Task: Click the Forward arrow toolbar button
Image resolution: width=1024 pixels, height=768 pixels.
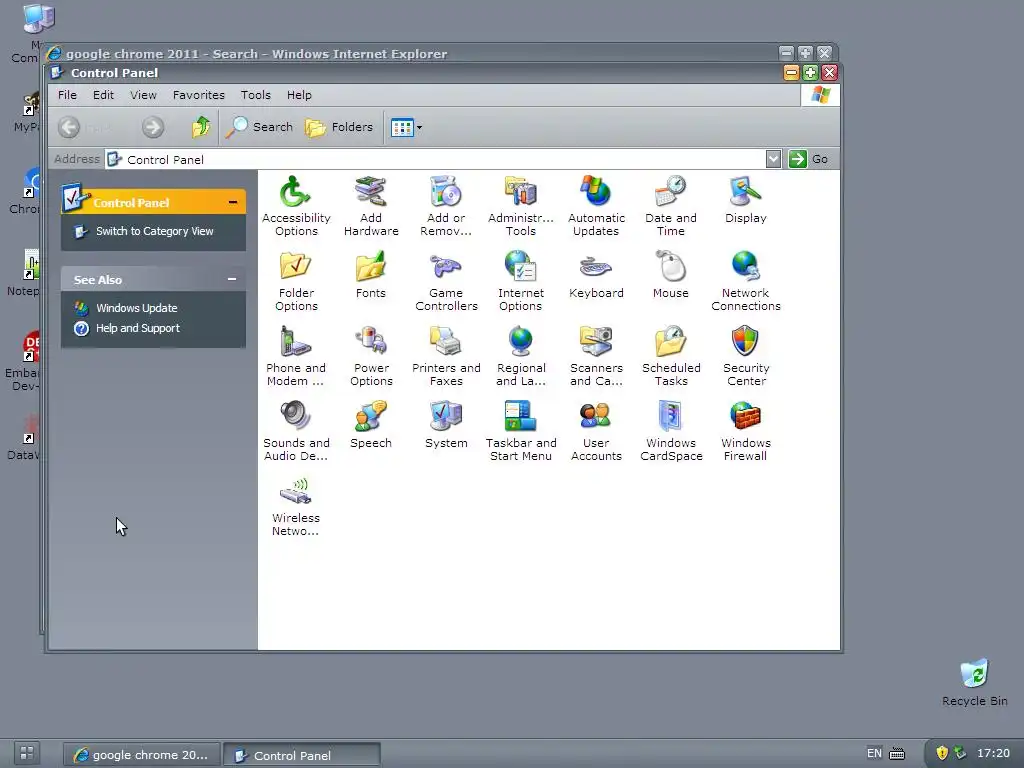Action: coord(153,127)
